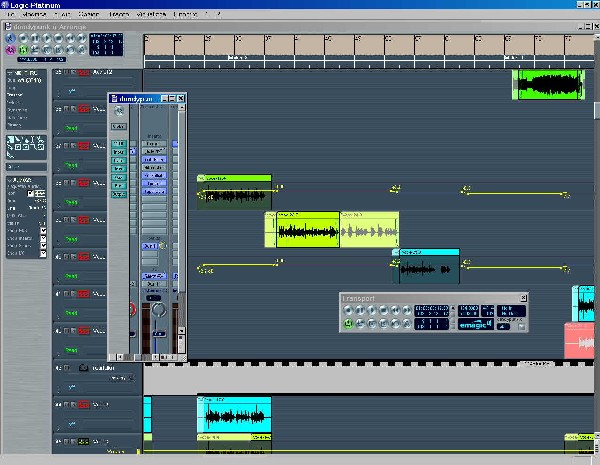
Task: Open Read automation menu on track 37
Action: click(71, 165)
